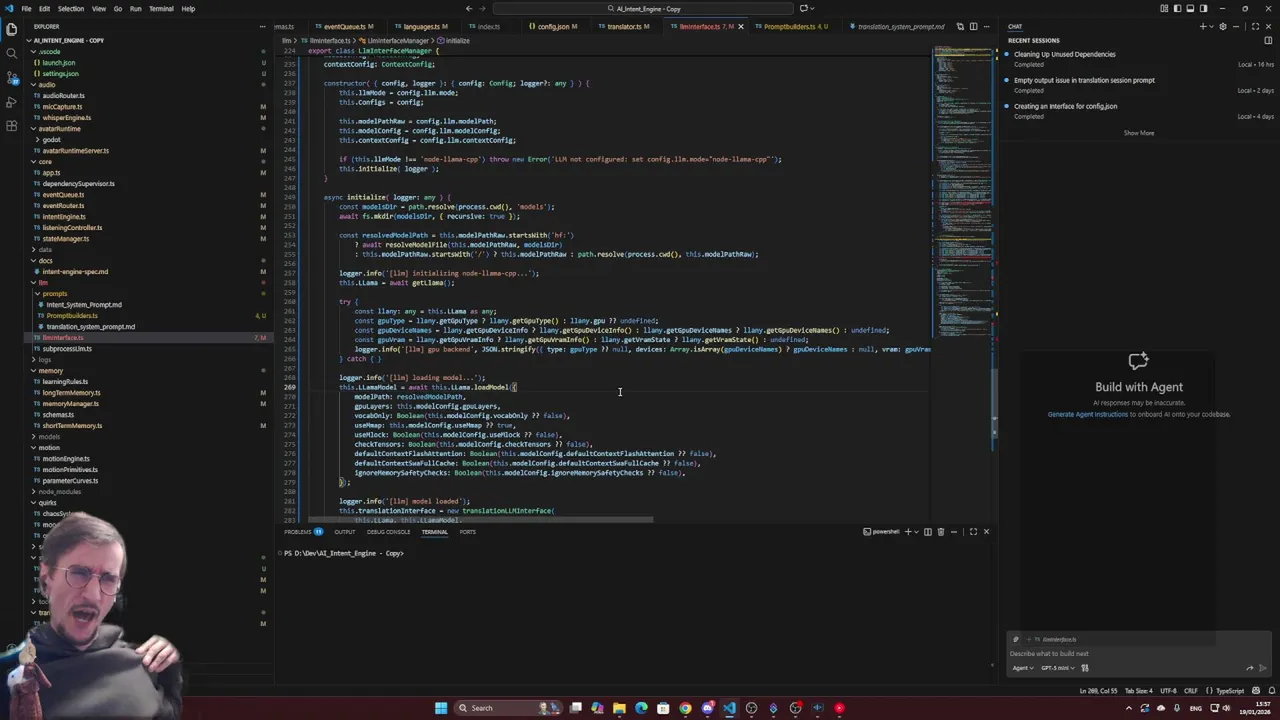Expand the models folder

[x=48, y=437]
